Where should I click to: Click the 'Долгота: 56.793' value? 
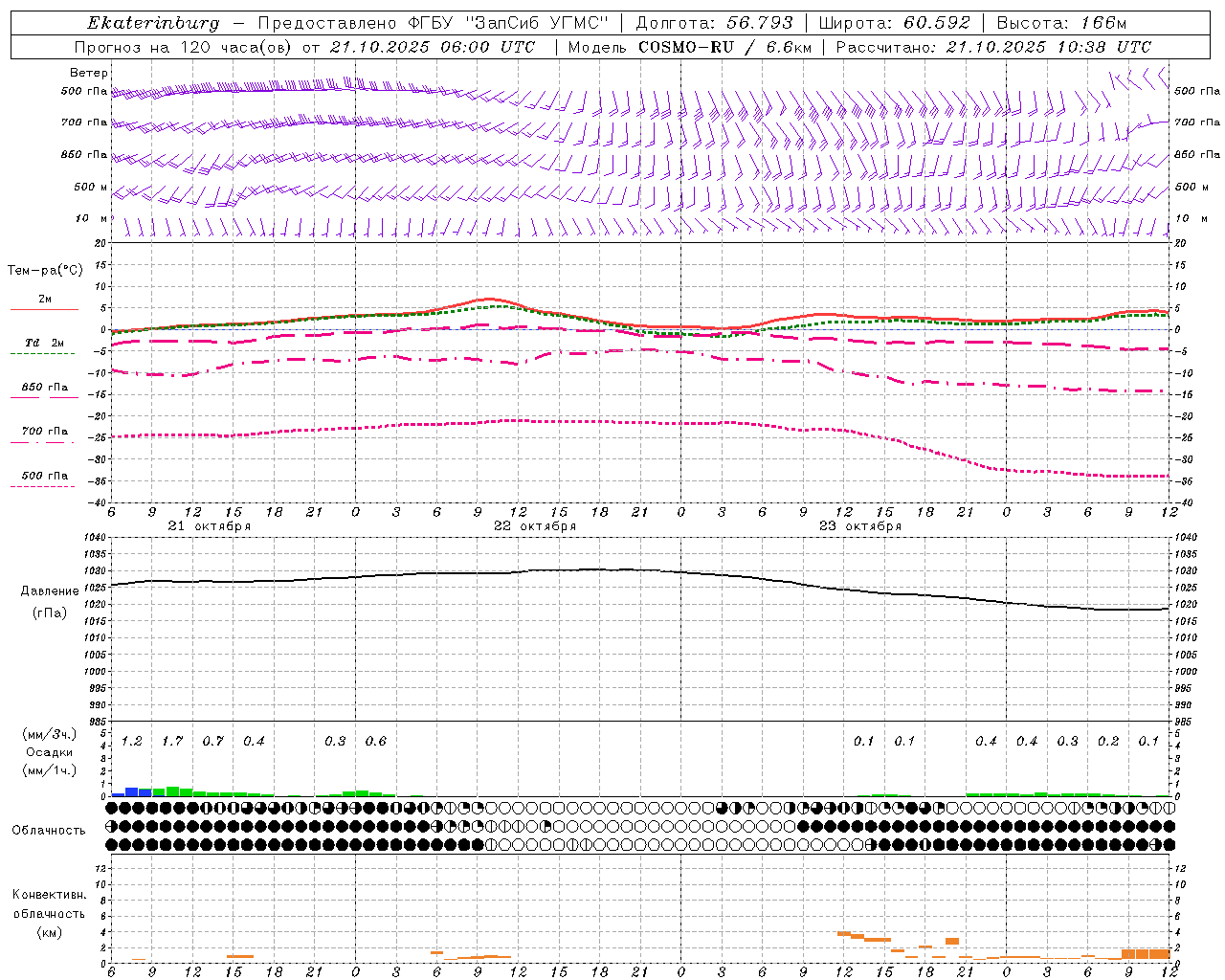tap(714, 23)
